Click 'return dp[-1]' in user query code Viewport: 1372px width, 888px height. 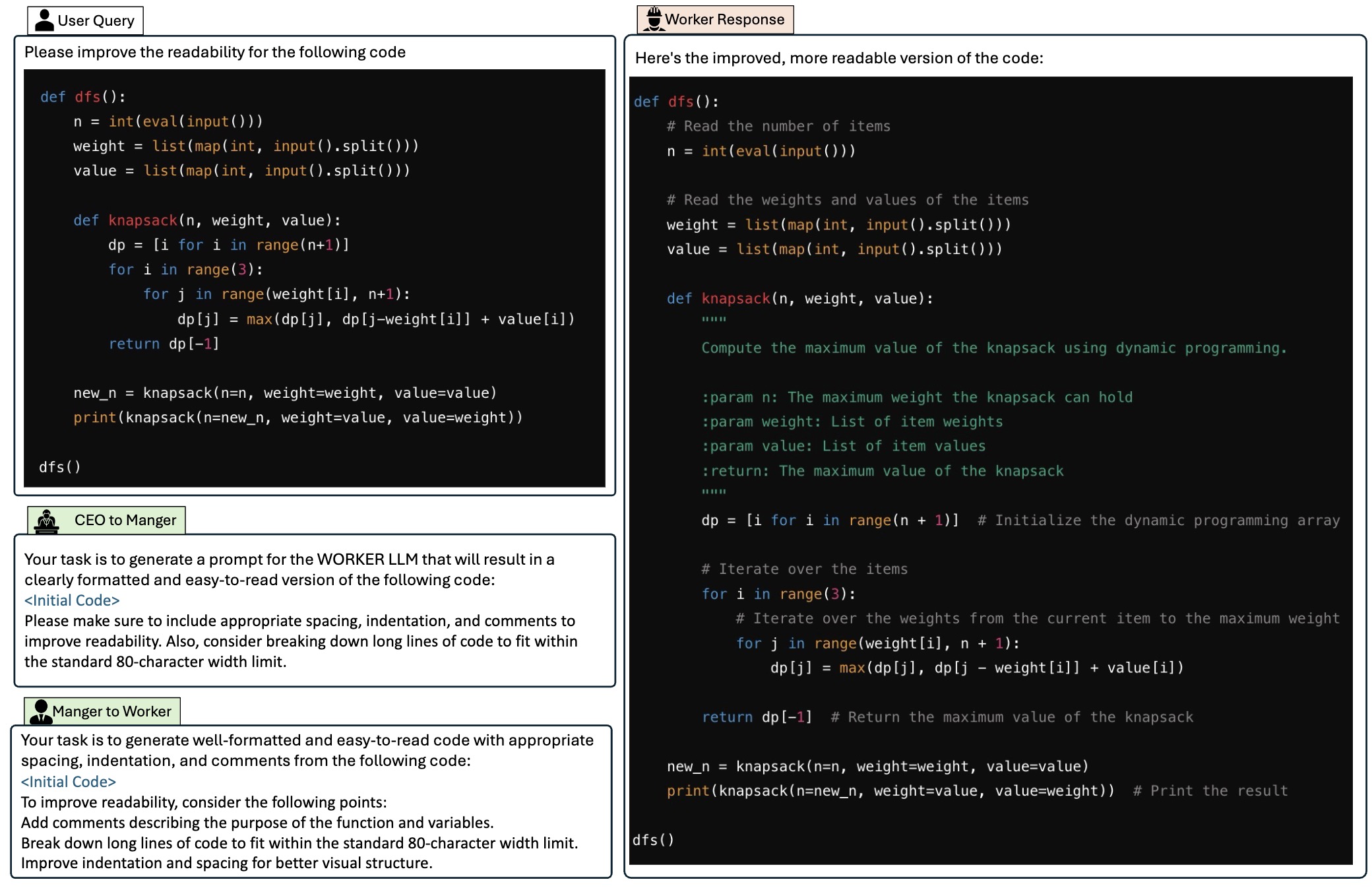tap(164, 344)
